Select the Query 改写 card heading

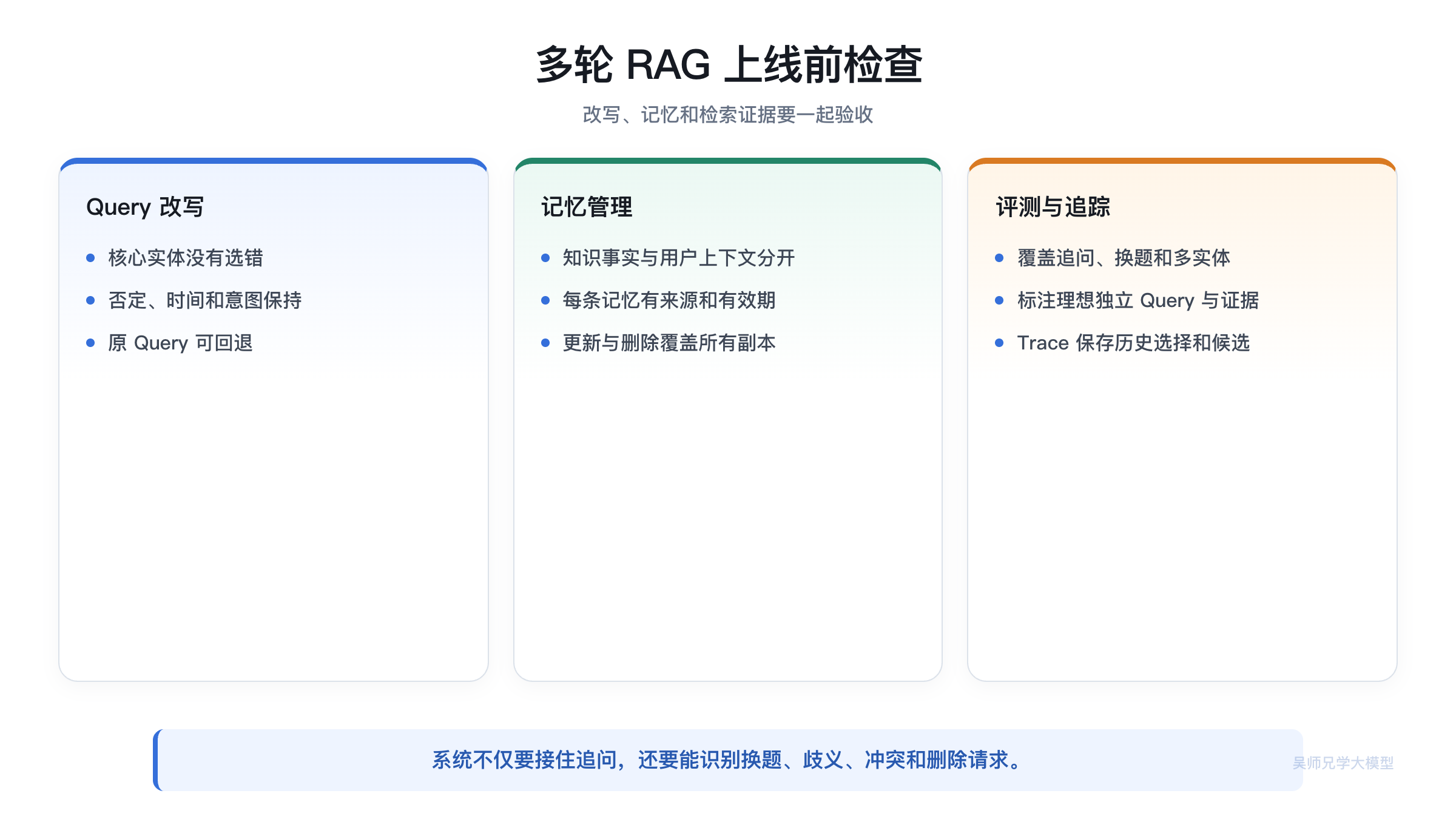[x=145, y=207]
